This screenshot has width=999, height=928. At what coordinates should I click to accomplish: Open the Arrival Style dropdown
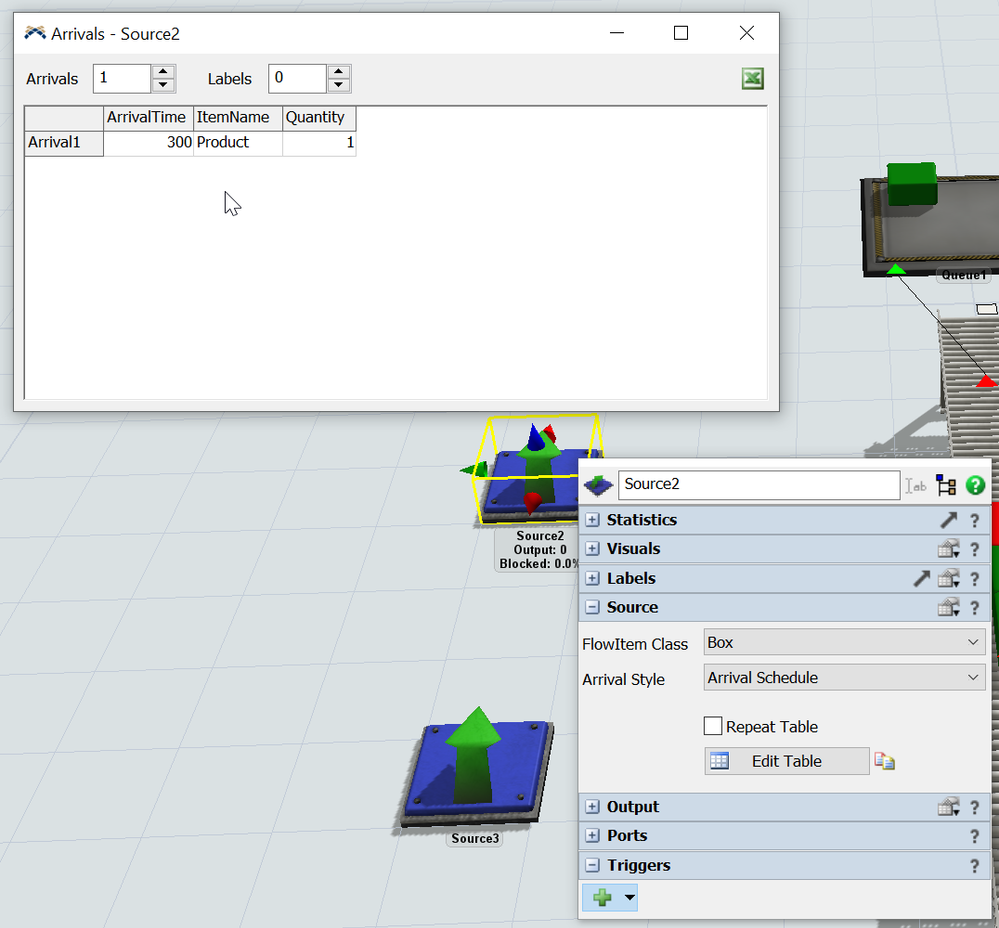844,678
